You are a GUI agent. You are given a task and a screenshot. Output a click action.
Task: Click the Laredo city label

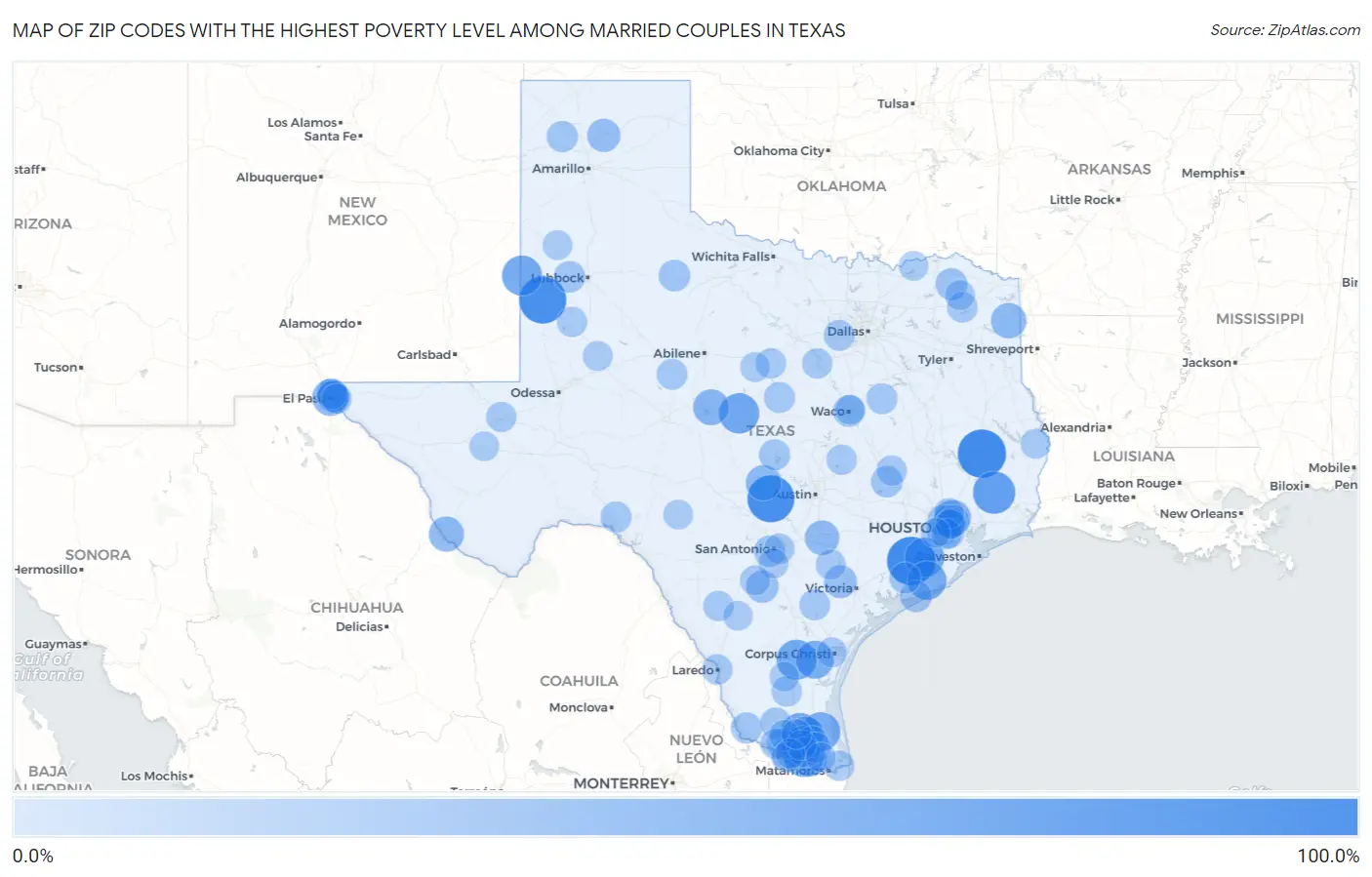coord(694,670)
